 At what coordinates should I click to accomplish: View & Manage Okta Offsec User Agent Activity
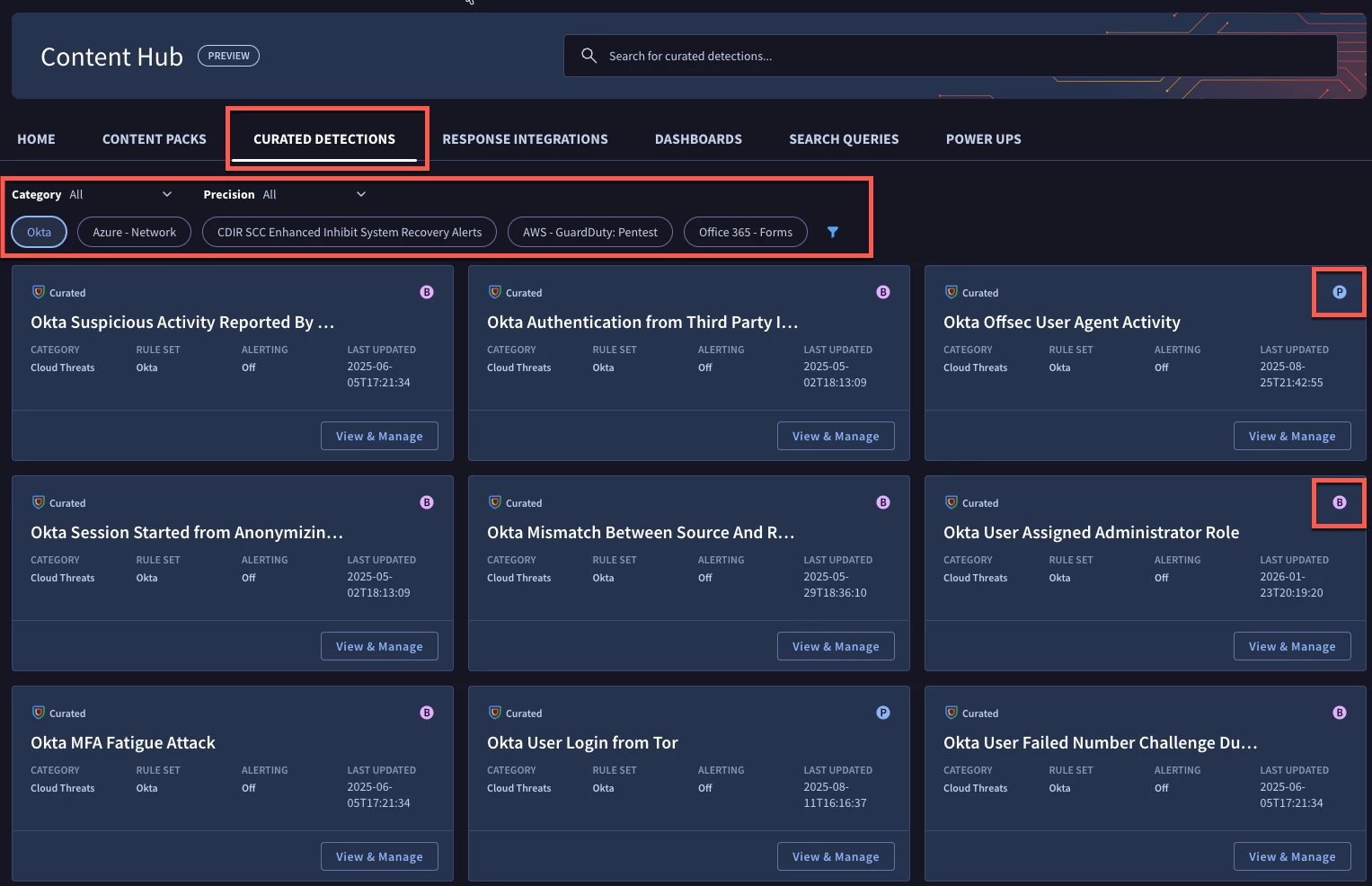[x=1292, y=436]
